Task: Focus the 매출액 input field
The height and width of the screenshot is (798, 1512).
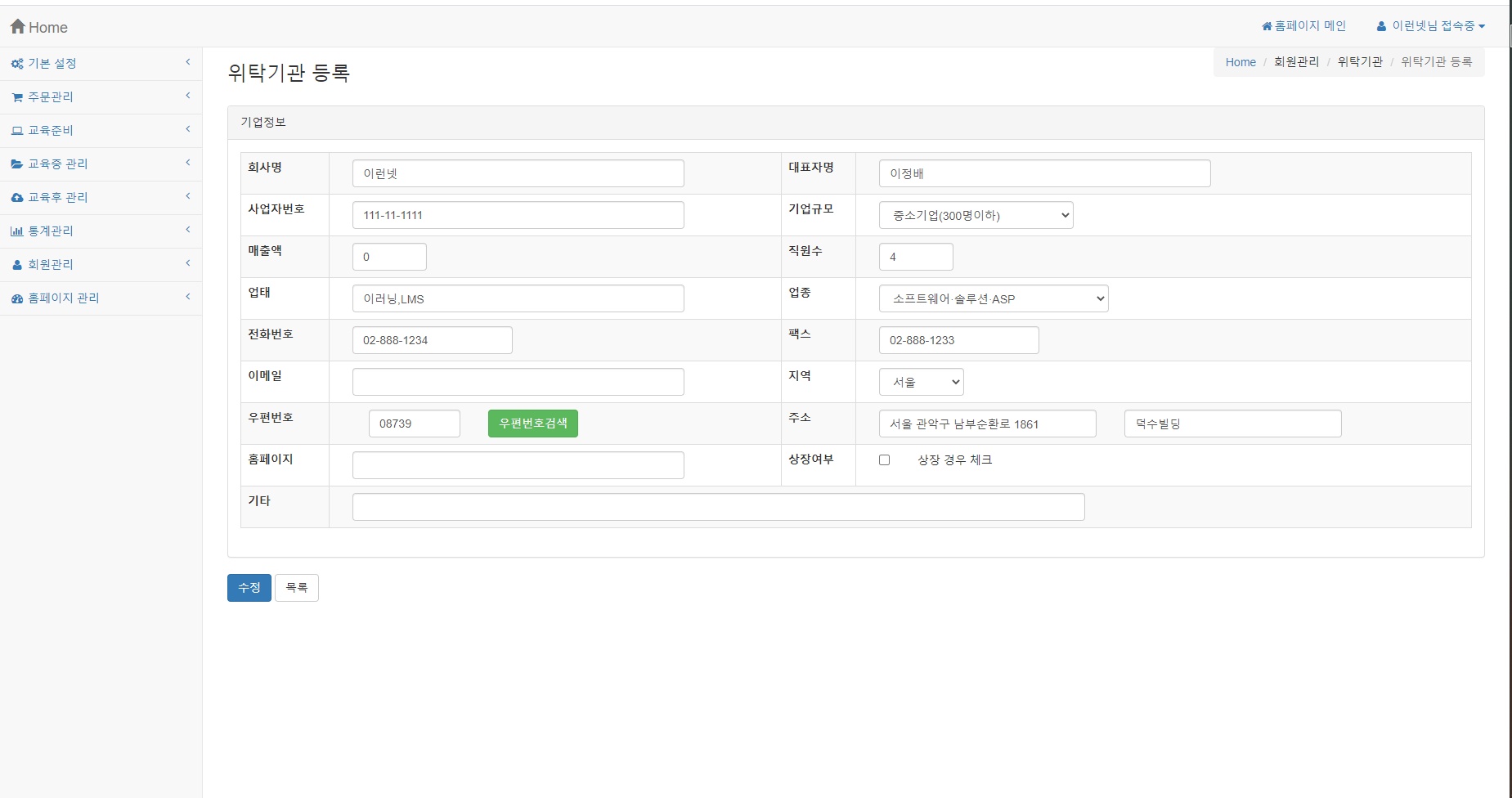Action: coord(389,257)
